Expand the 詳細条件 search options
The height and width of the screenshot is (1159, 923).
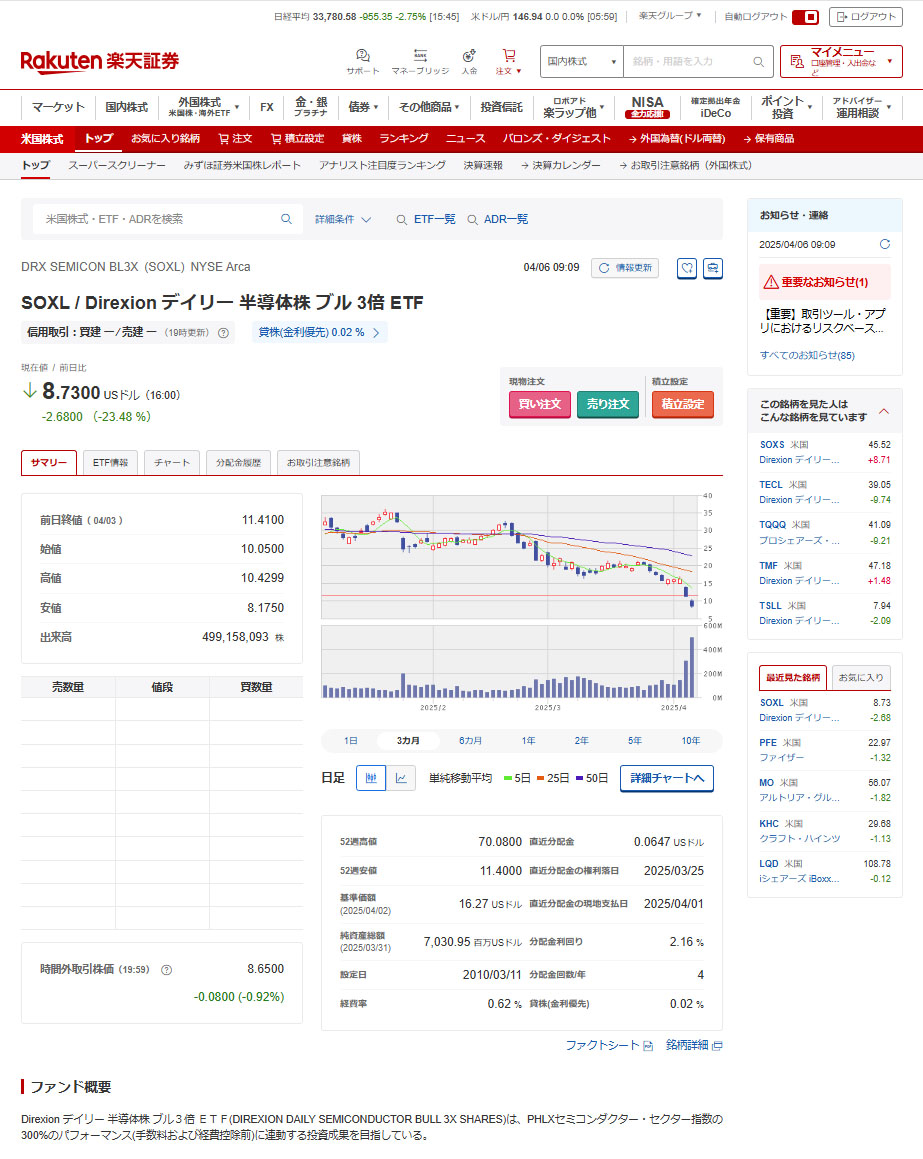(343, 219)
